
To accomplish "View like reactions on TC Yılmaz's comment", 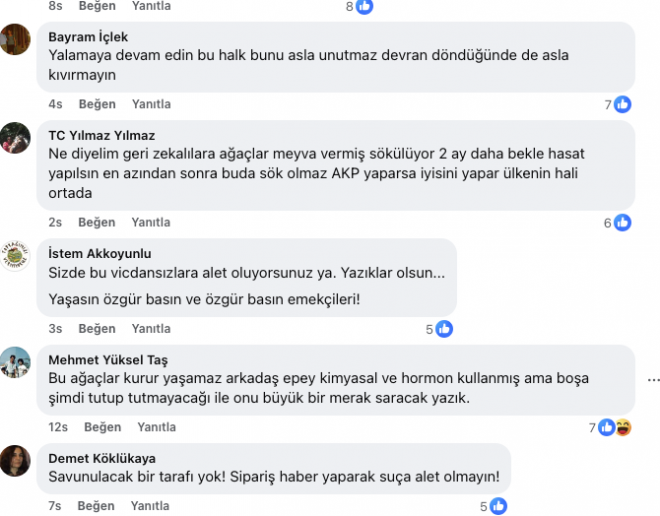I will 617,223.
